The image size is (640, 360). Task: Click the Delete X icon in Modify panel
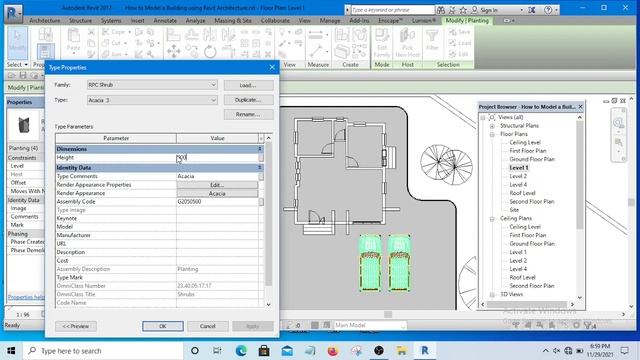(268, 54)
